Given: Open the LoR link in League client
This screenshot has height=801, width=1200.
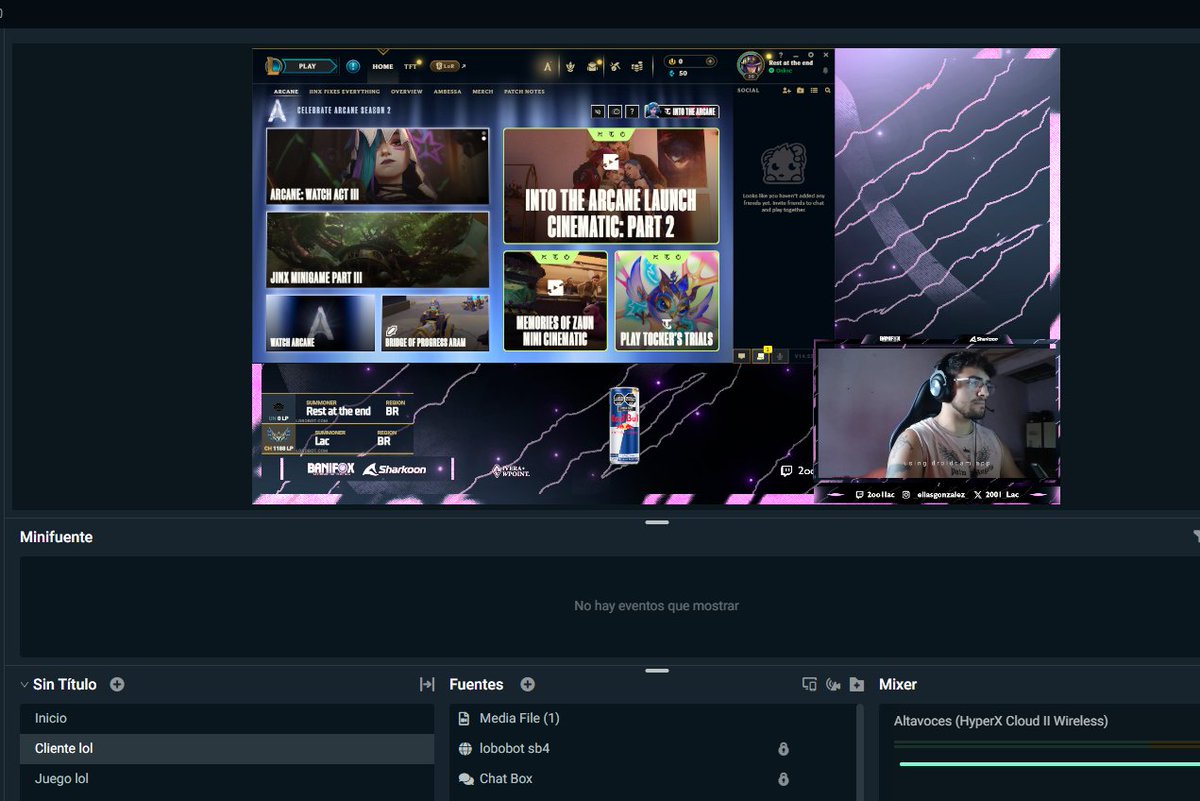Looking at the screenshot, I should (x=446, y=66).
